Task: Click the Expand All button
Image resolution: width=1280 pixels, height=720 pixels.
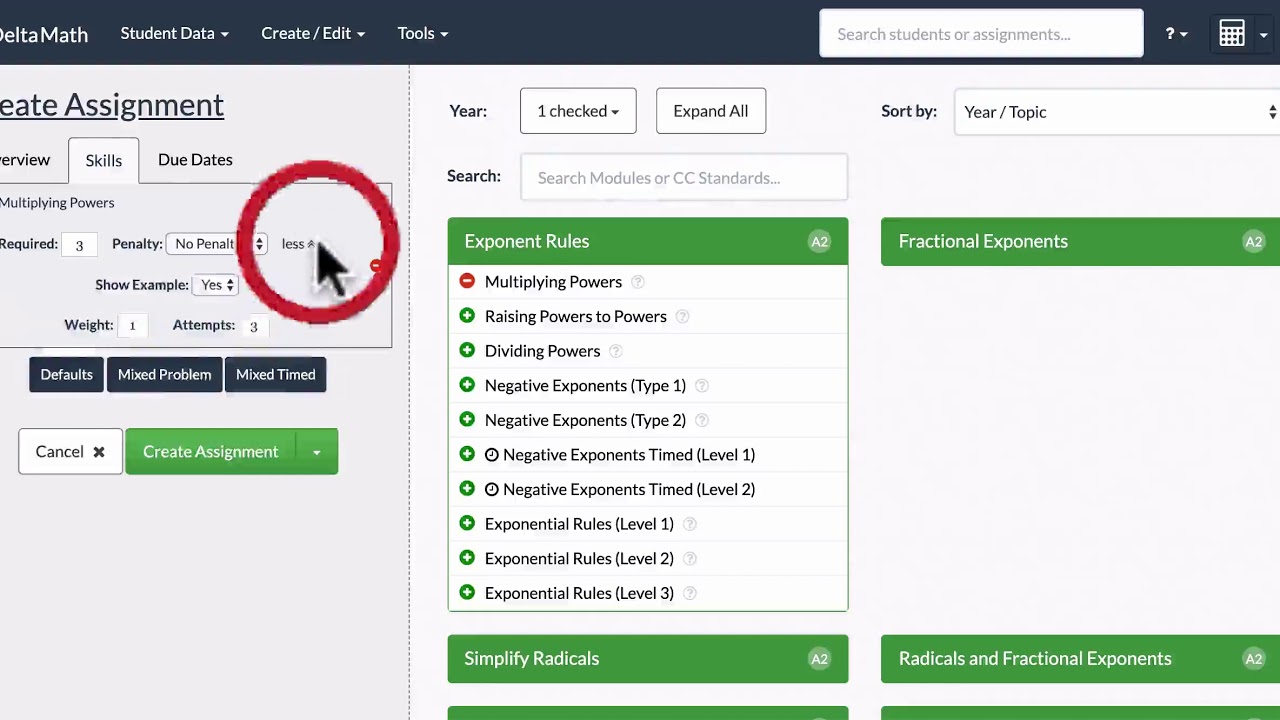Action: tap(710, 111)
